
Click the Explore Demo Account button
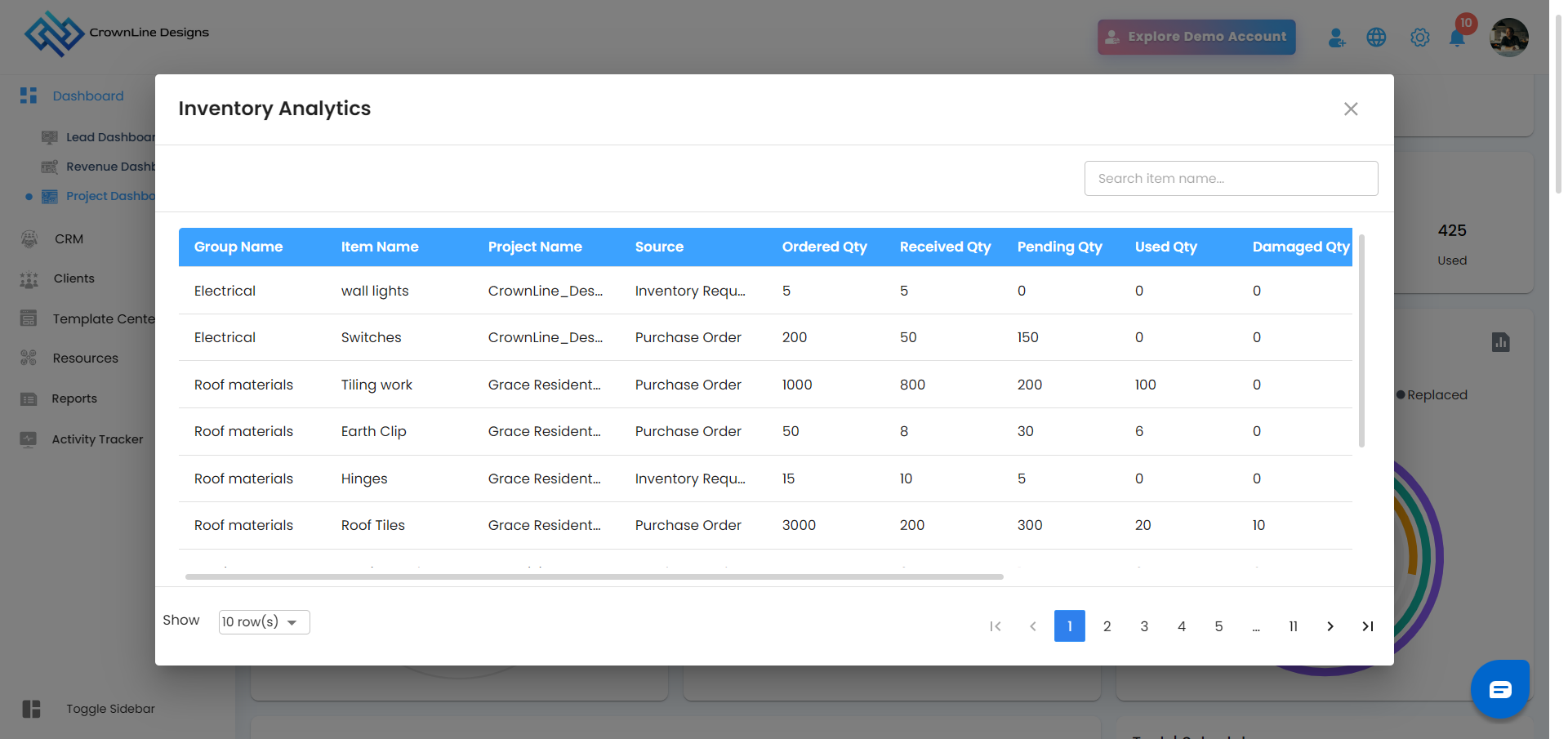[x=1196, y=37]
